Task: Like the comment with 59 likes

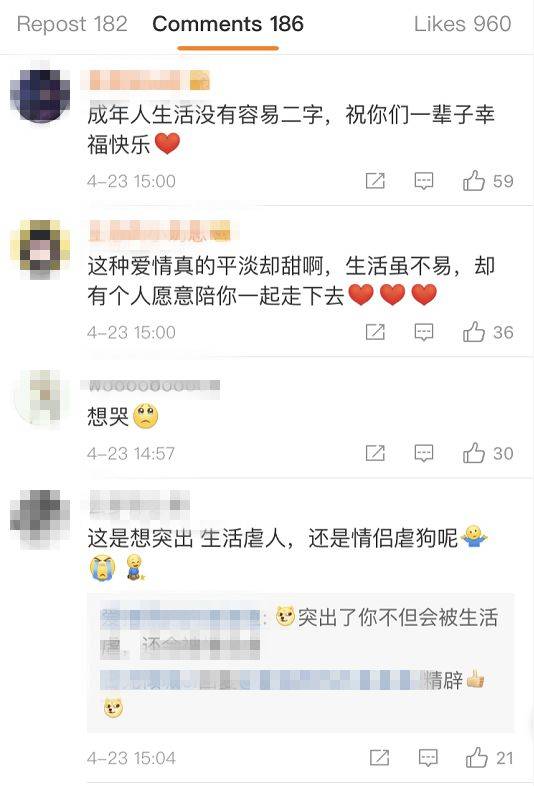Action: click(473, 181)
